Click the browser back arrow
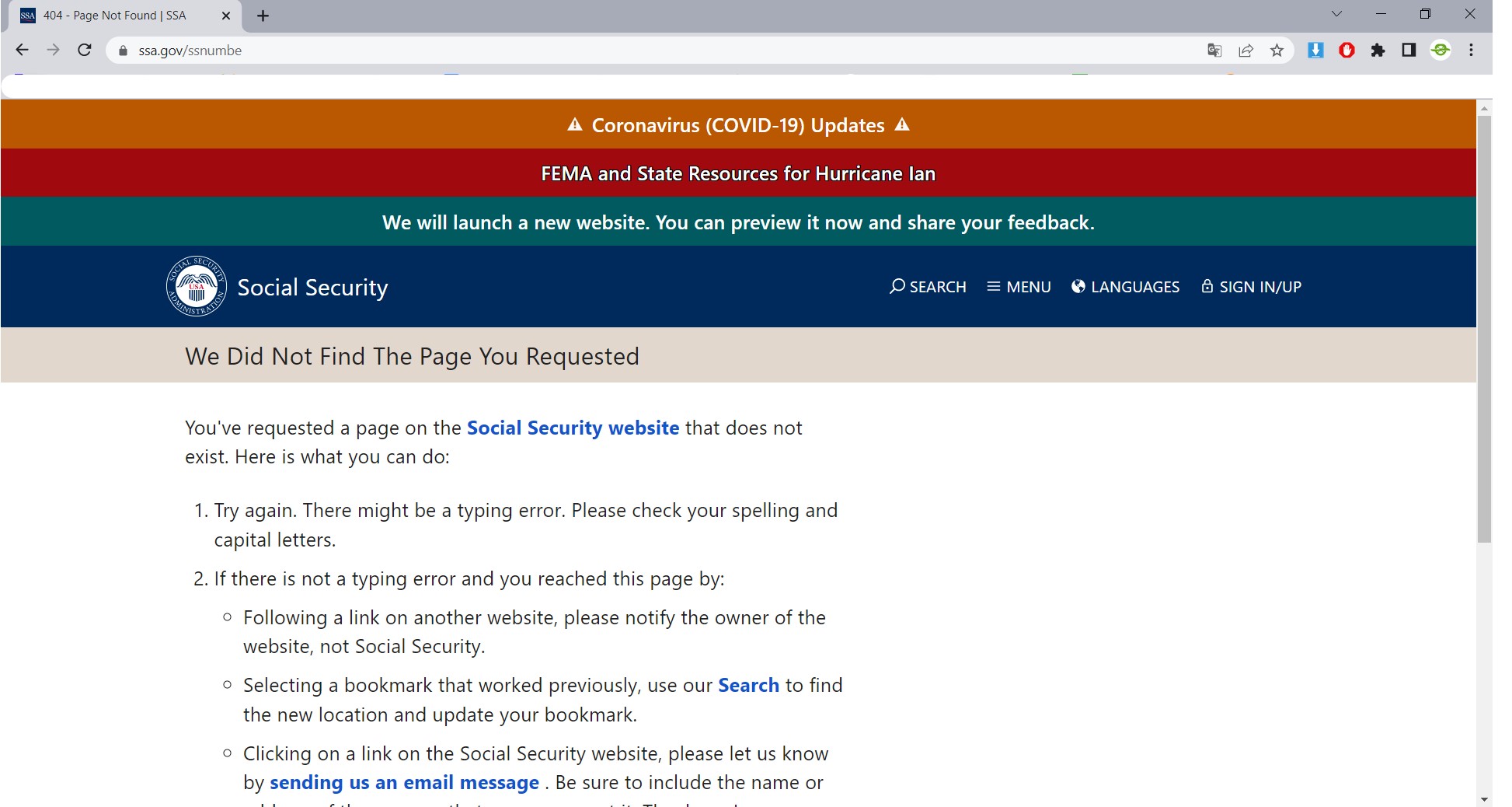Viewport: 1512px width, 807px height. point(22,51)
